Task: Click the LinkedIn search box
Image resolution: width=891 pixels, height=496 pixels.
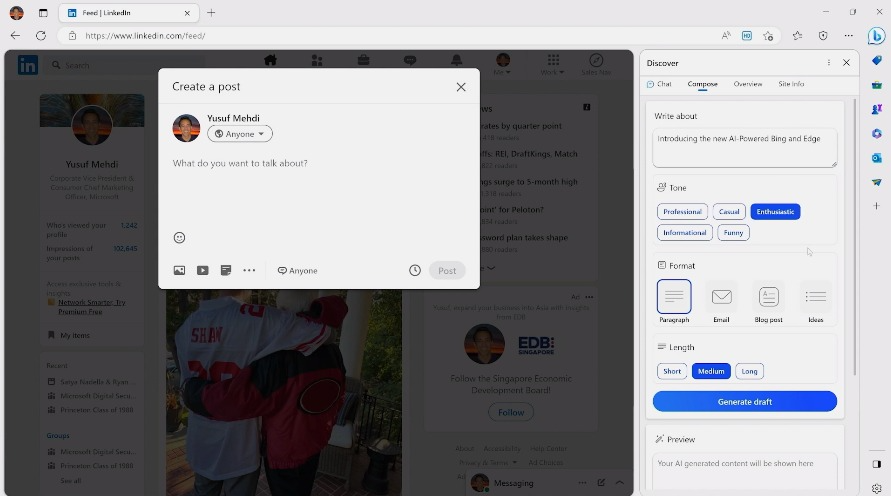Action: pyautogui.click(x=125, y=65)
